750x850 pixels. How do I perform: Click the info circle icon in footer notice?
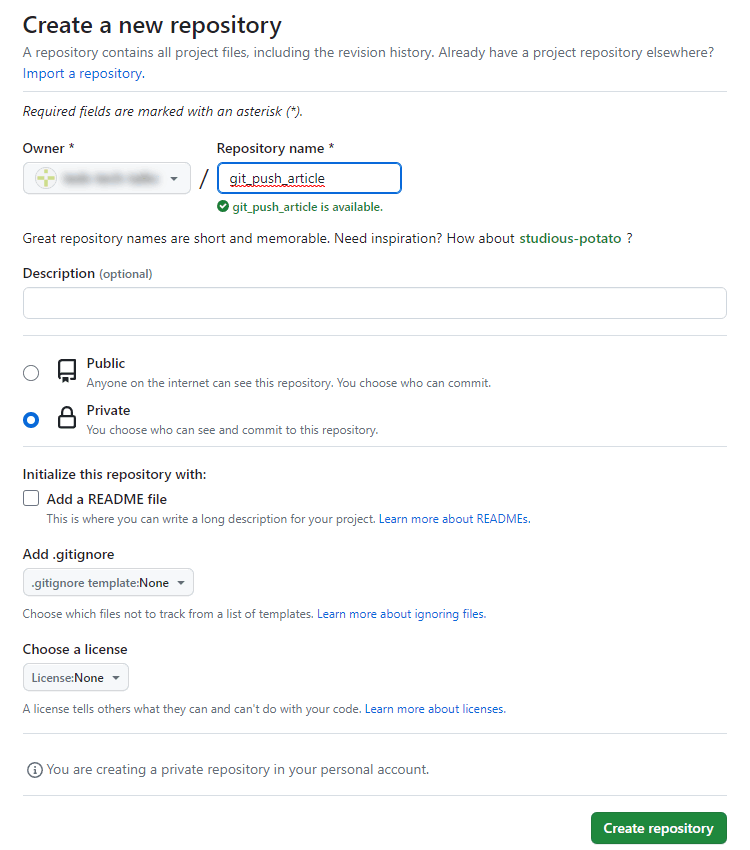(35, 770)
